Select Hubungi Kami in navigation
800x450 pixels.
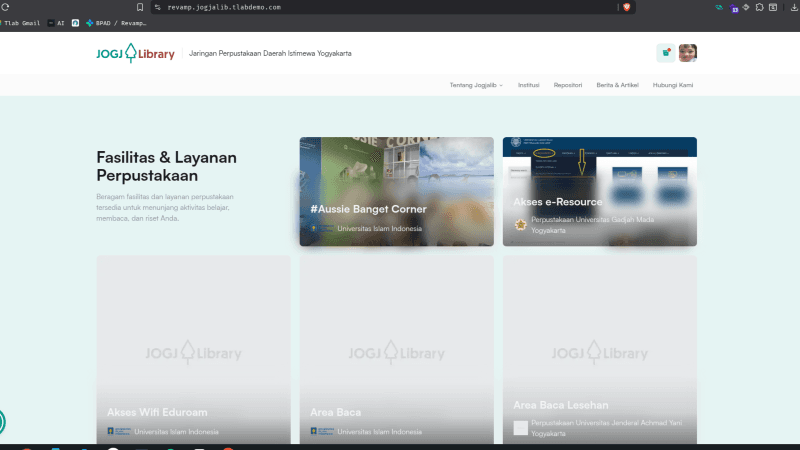click(672, 85)
